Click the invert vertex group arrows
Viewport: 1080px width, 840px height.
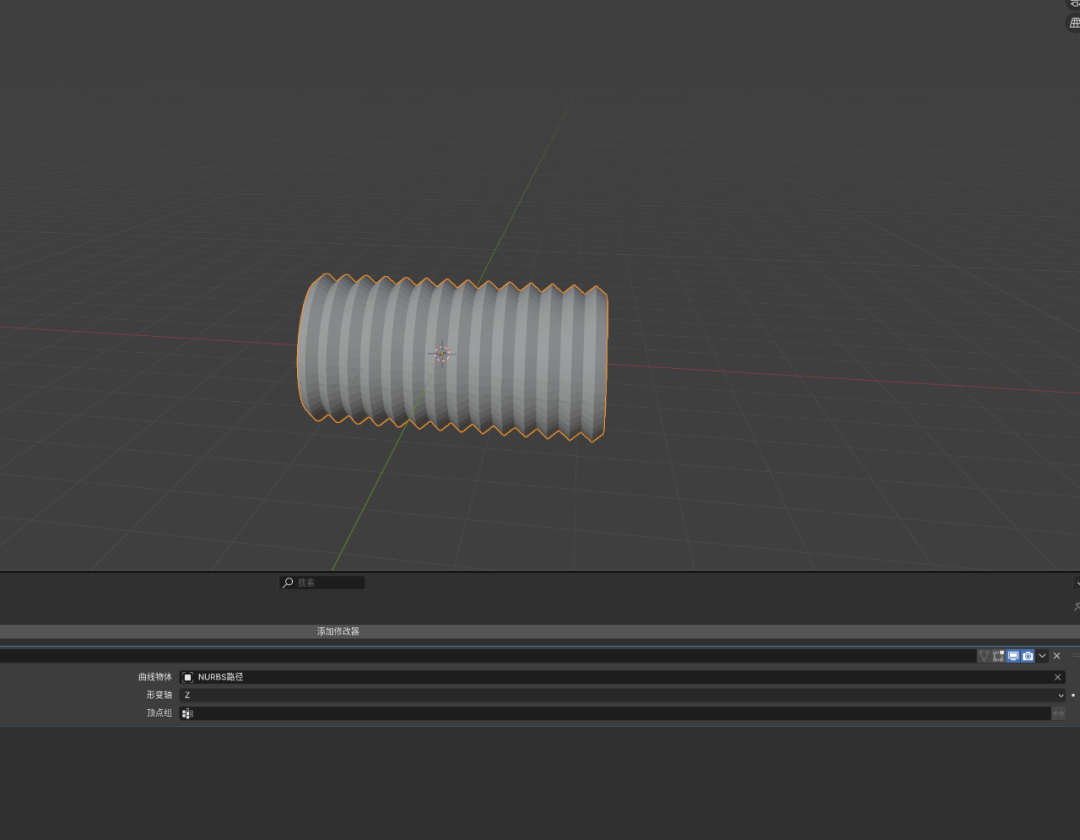[x=1059, y=713]
